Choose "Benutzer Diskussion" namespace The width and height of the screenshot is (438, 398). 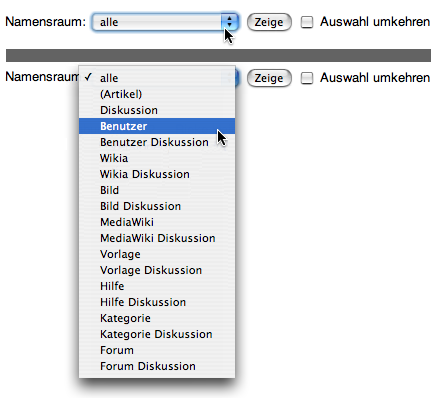click(x=157, y=142)
